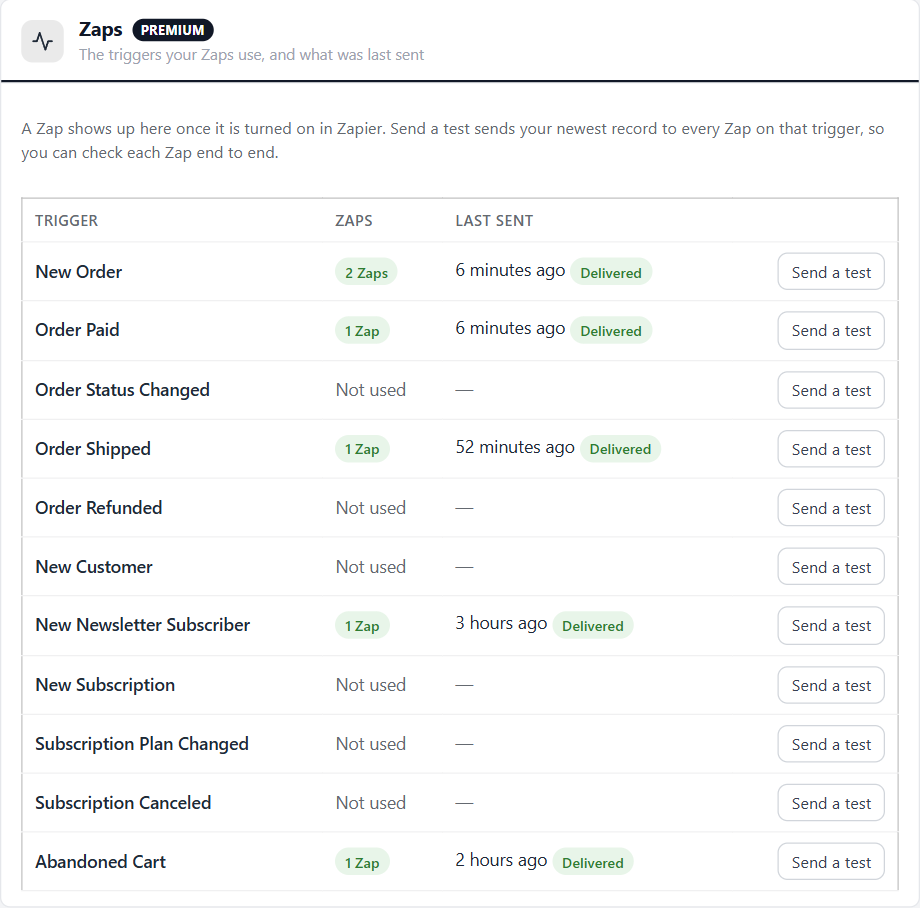
Task: Send a test for New Subscription
Action: coord(831,685)
